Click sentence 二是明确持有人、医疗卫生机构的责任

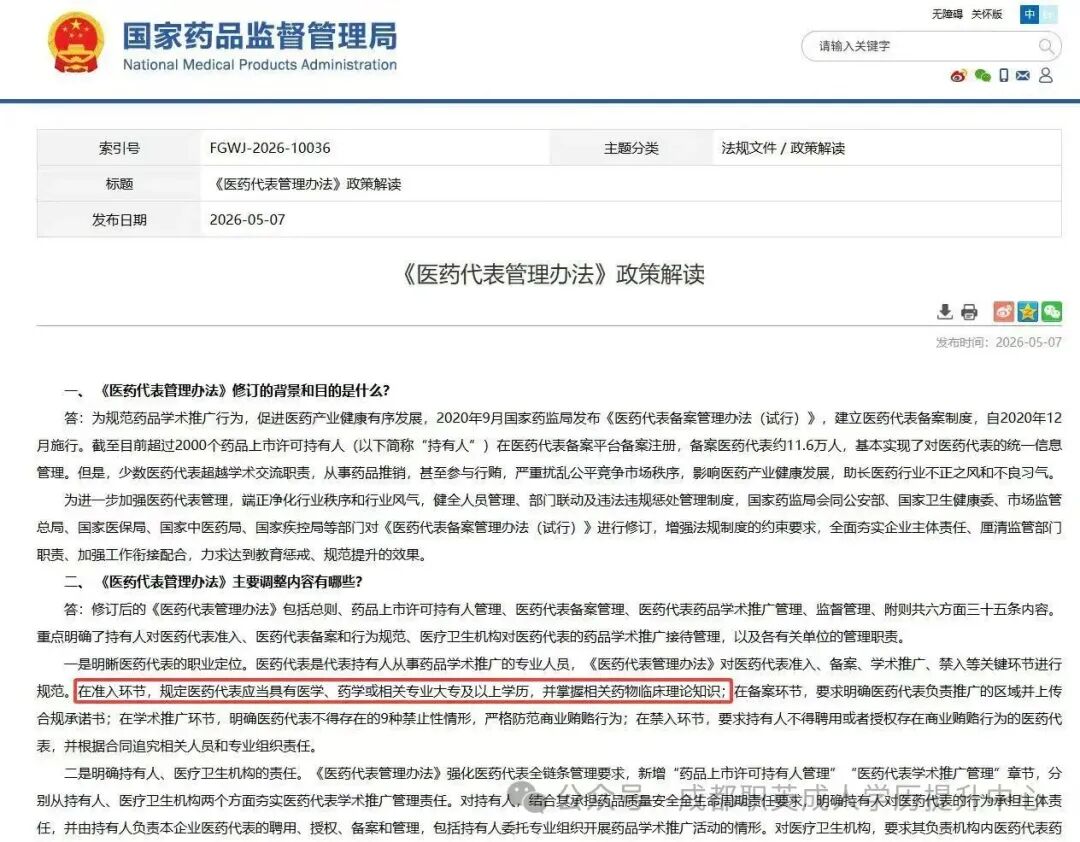click(x=184, y=773)
